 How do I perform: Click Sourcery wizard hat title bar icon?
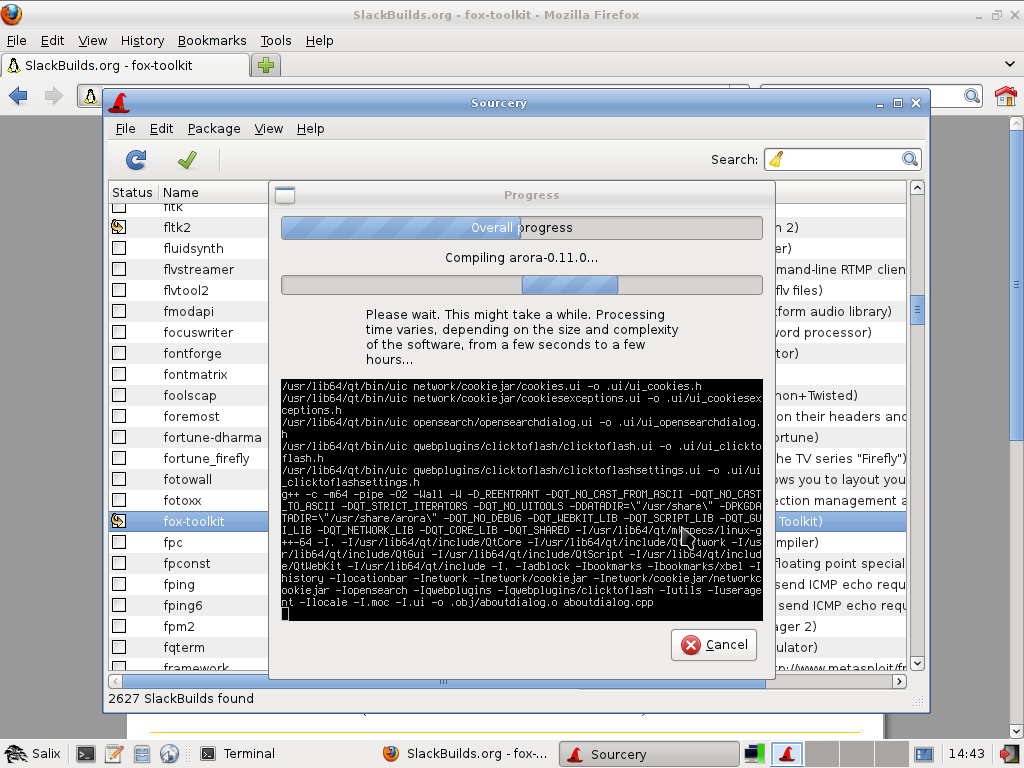click(x=120, y=103)
